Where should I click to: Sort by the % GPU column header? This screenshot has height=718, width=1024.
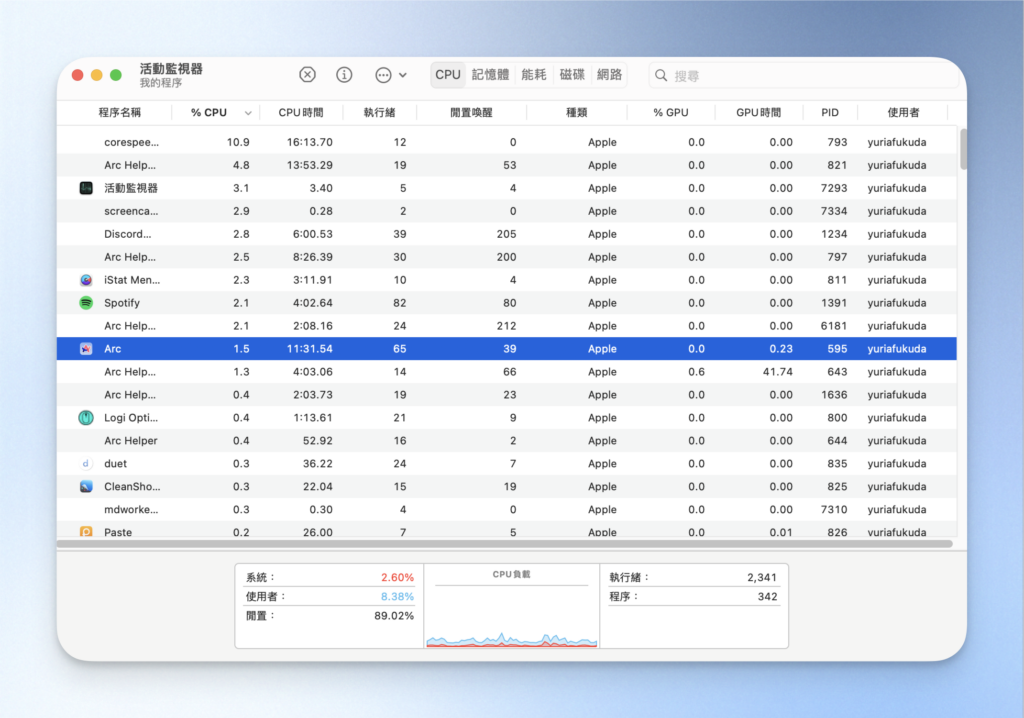[671, 112]
